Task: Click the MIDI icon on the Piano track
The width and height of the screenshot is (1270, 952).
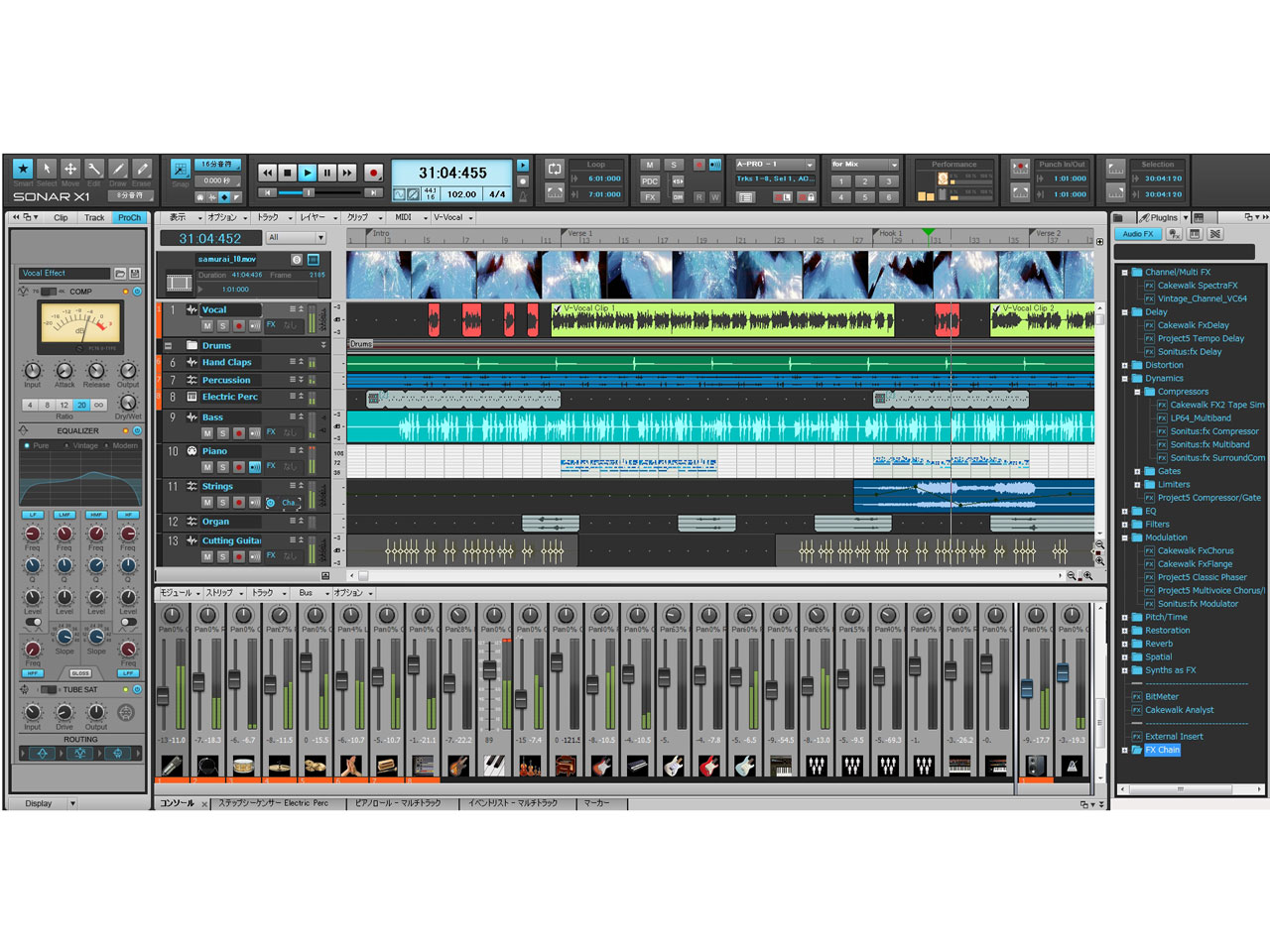Action: pos(192,451)
